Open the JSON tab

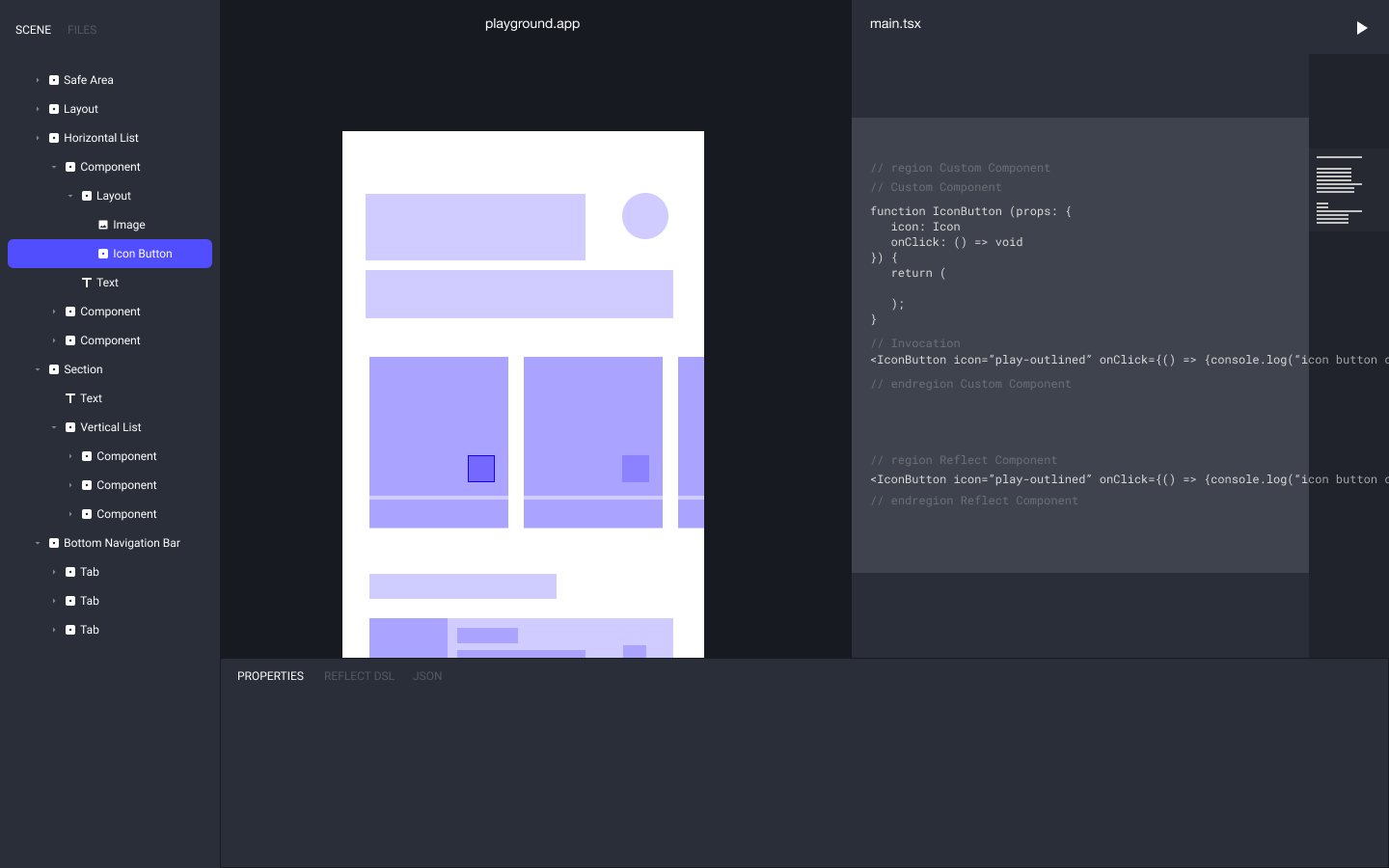tap(427, 676)
